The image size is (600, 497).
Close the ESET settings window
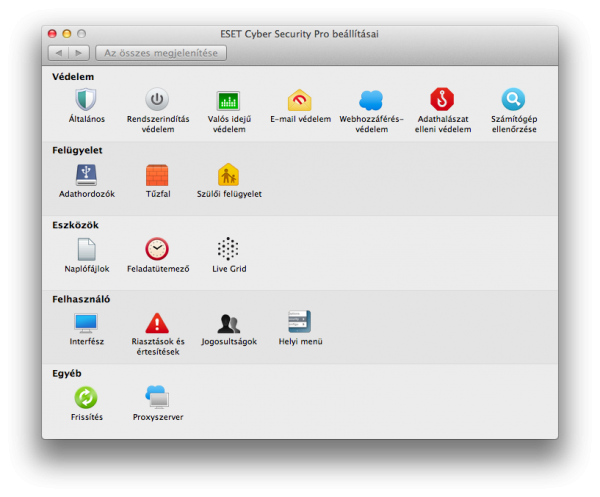tap(52, 34)
